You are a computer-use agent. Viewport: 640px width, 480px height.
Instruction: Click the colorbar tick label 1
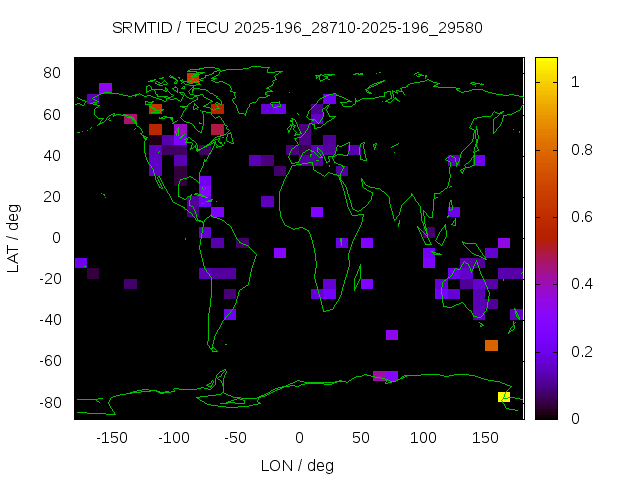(x=575, y=83)
